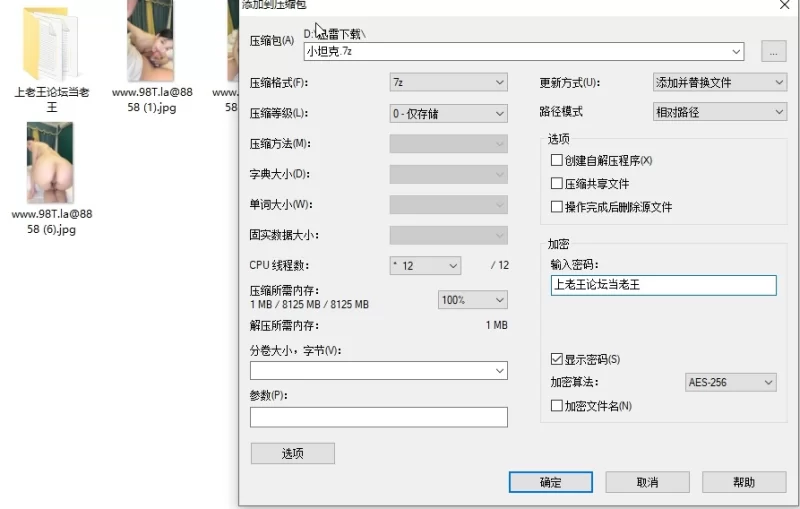This screenshot has height=509, width=800.
Task: Click the browse '...' button beside archive name
Action: [x=773, y=52]
